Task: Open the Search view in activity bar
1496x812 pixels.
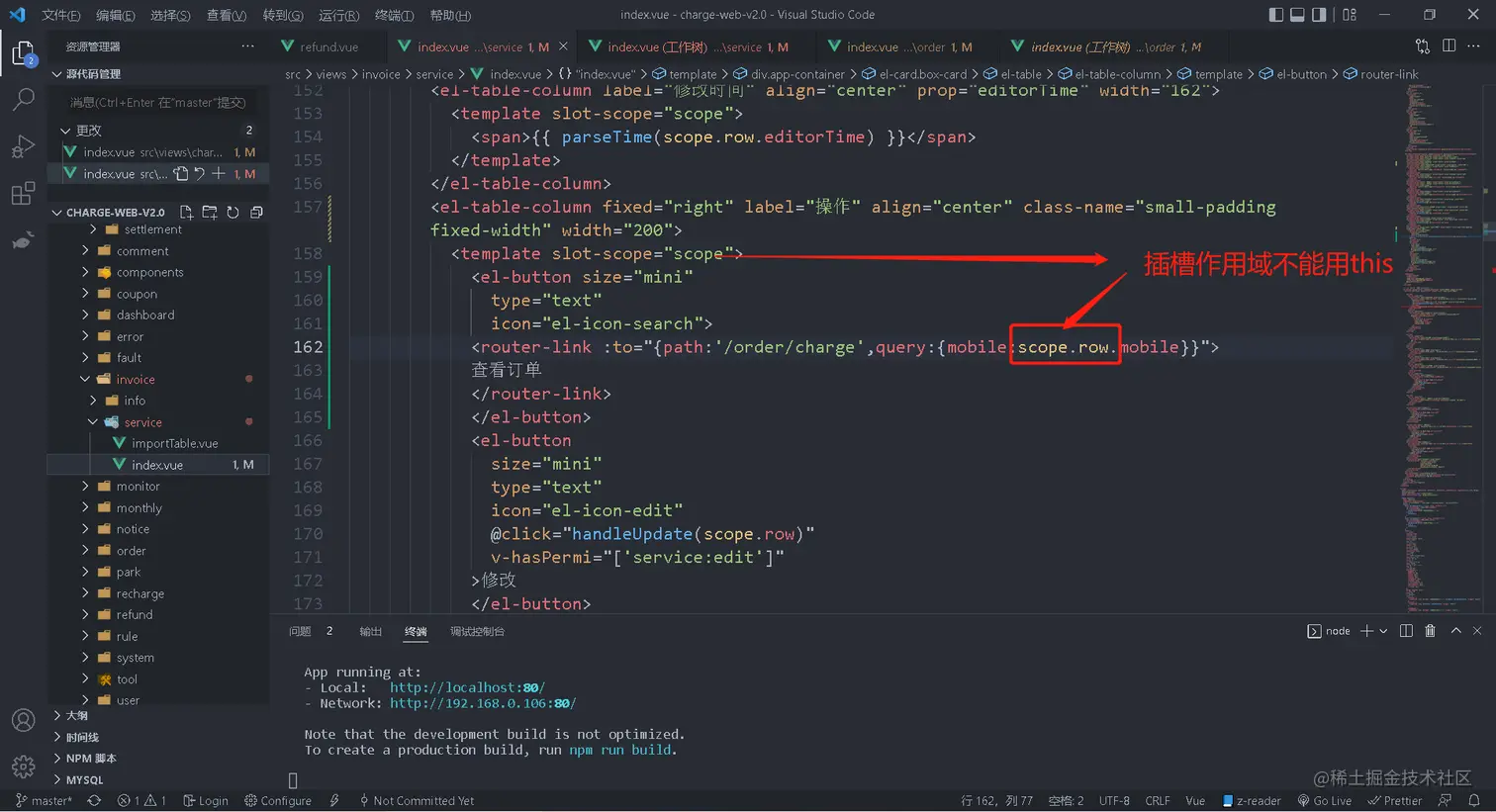Action: [23, 99]
